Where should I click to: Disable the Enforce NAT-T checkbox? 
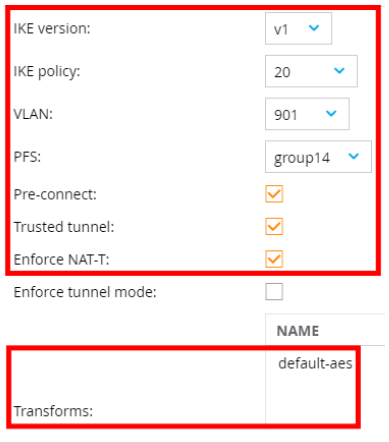tap(274, 259)
